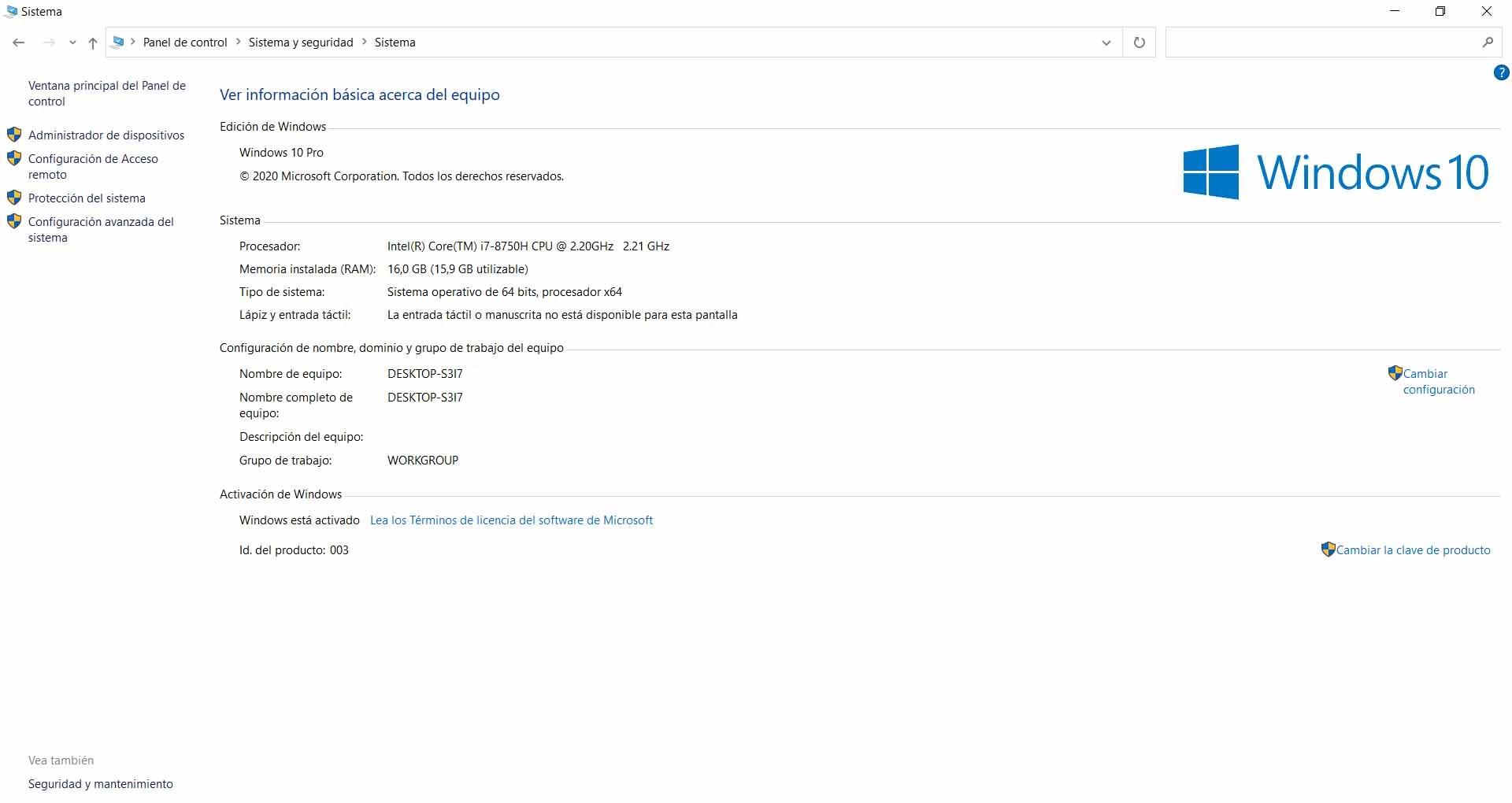Go up one level with up arrow
Viewport: 1512px width, 803px height.
click(x=93, y=43)
